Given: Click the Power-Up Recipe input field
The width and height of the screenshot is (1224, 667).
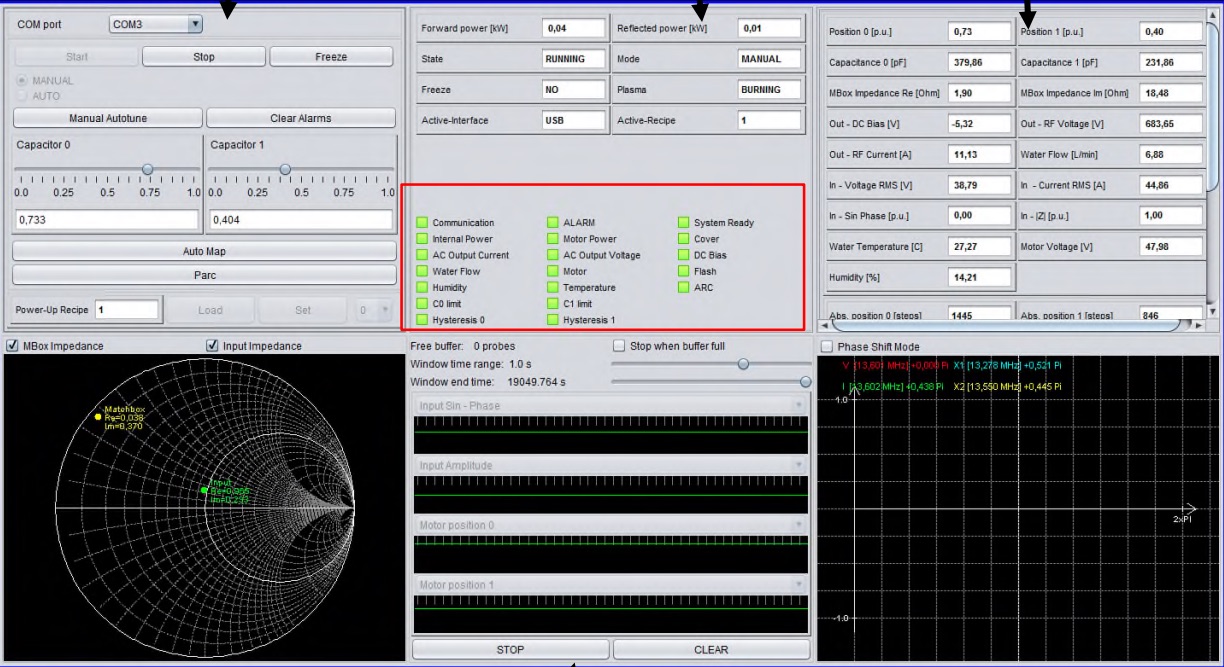Looking at the screenshot, I should tap(127, 310).
